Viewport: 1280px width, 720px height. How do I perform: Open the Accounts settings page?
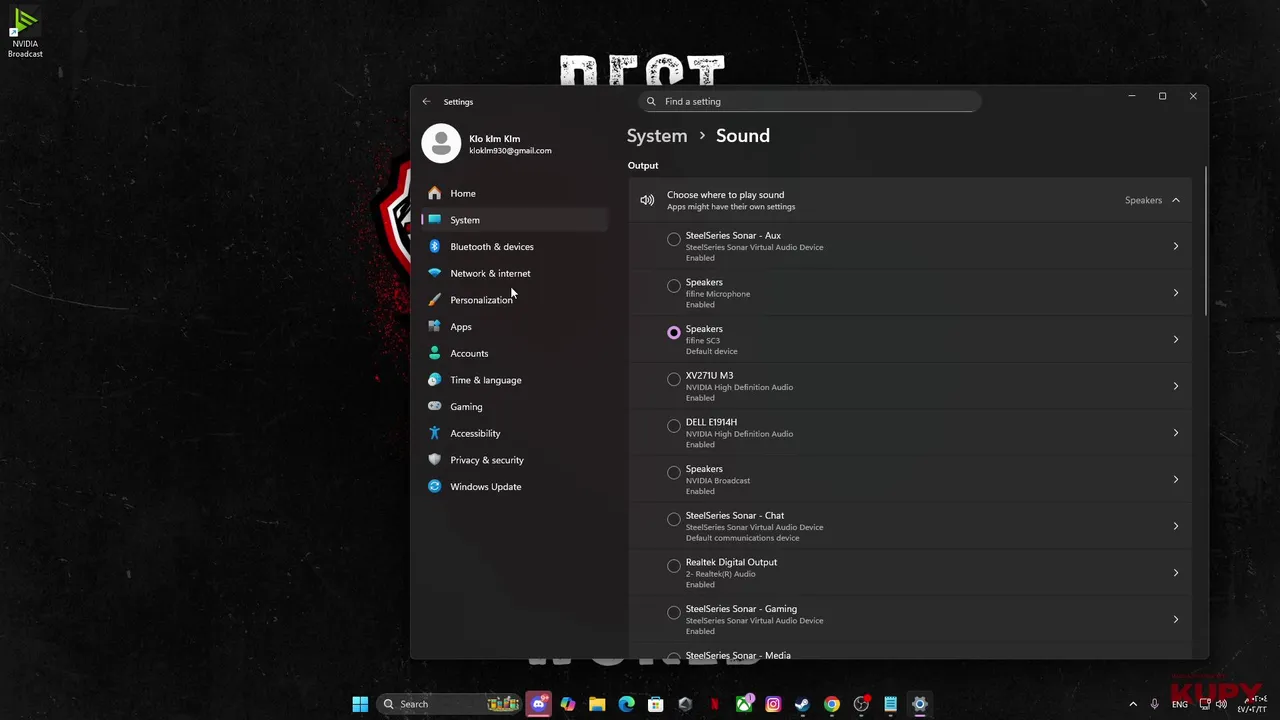click(515, 353)
